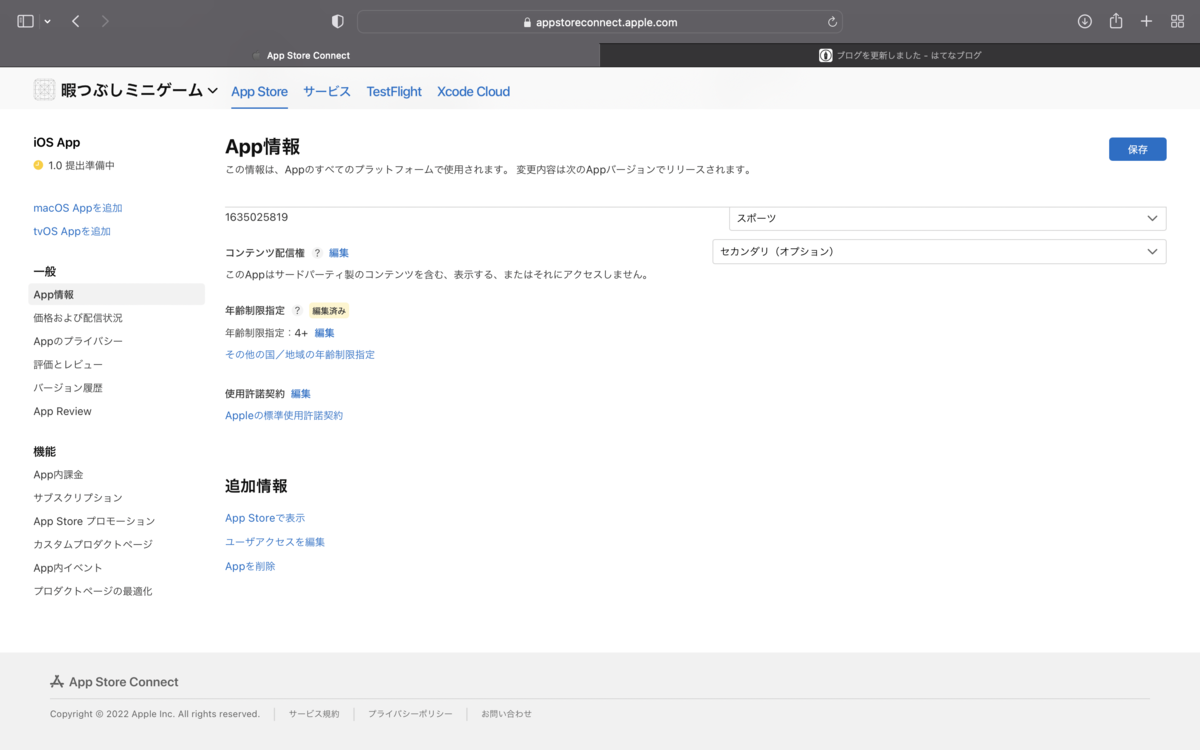Open 価格および配信状況 sidebar item
Screen dimensions: 1200x750
coord(78,318)
